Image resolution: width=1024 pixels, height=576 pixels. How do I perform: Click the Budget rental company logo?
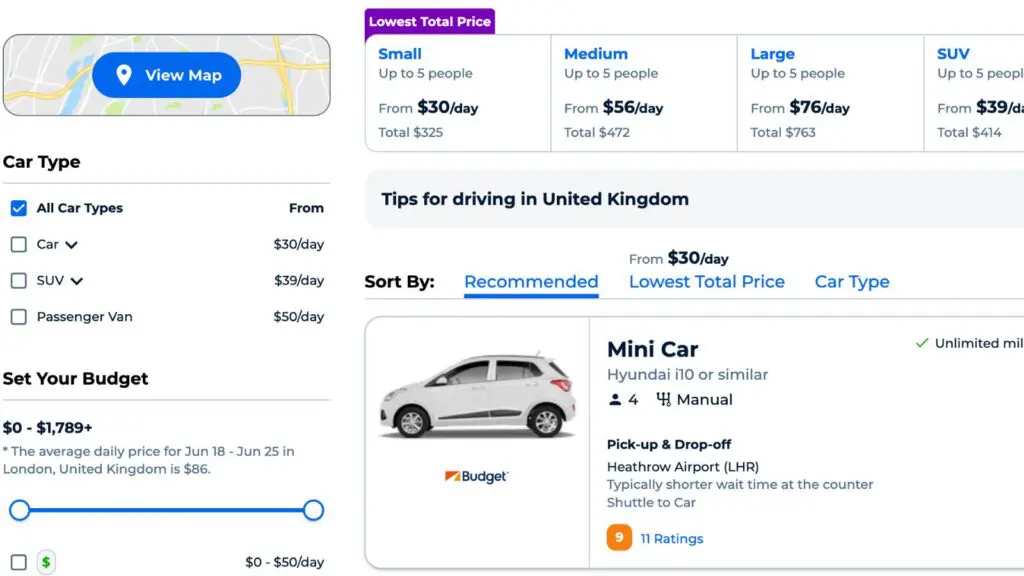(x=477, y=477)
